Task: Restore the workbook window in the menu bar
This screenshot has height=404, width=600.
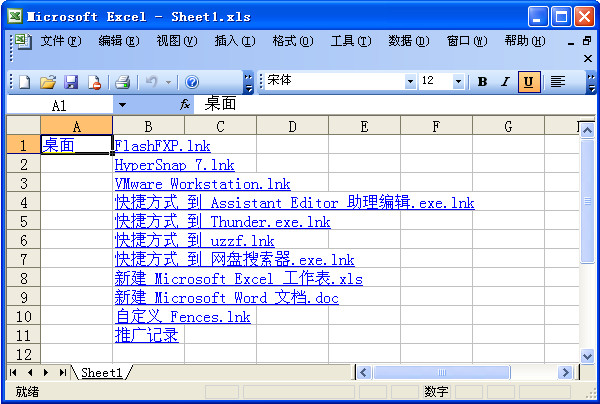Action: (x=587, y=41)
